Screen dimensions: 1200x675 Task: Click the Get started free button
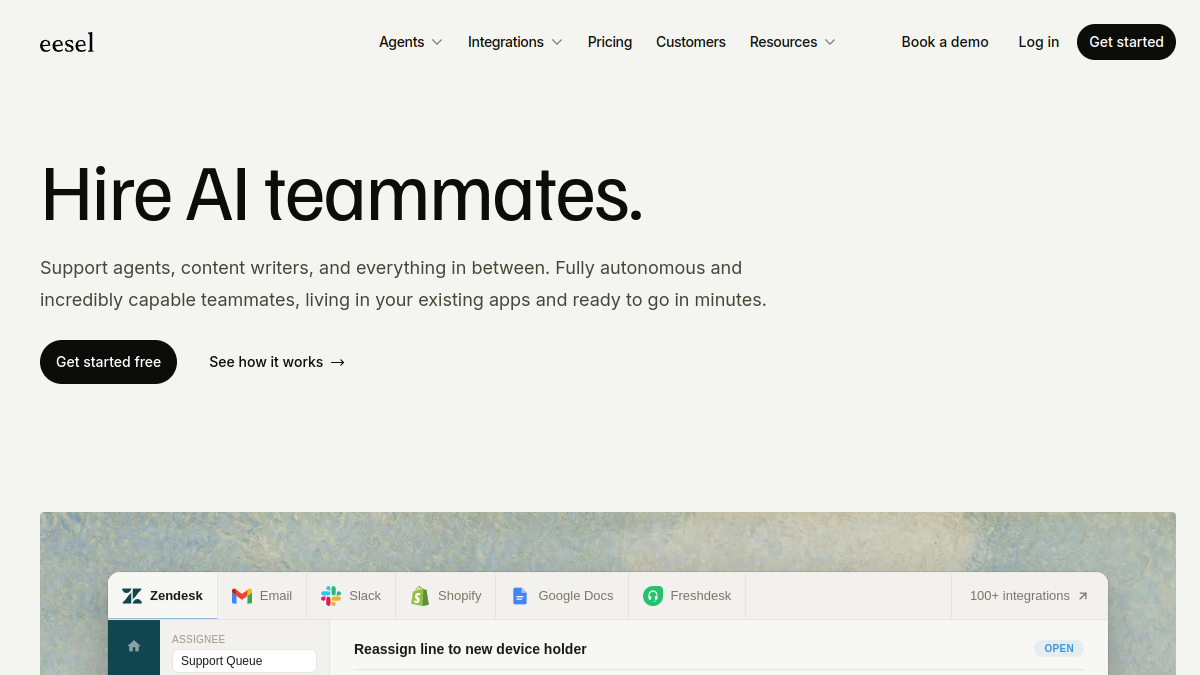108,362
